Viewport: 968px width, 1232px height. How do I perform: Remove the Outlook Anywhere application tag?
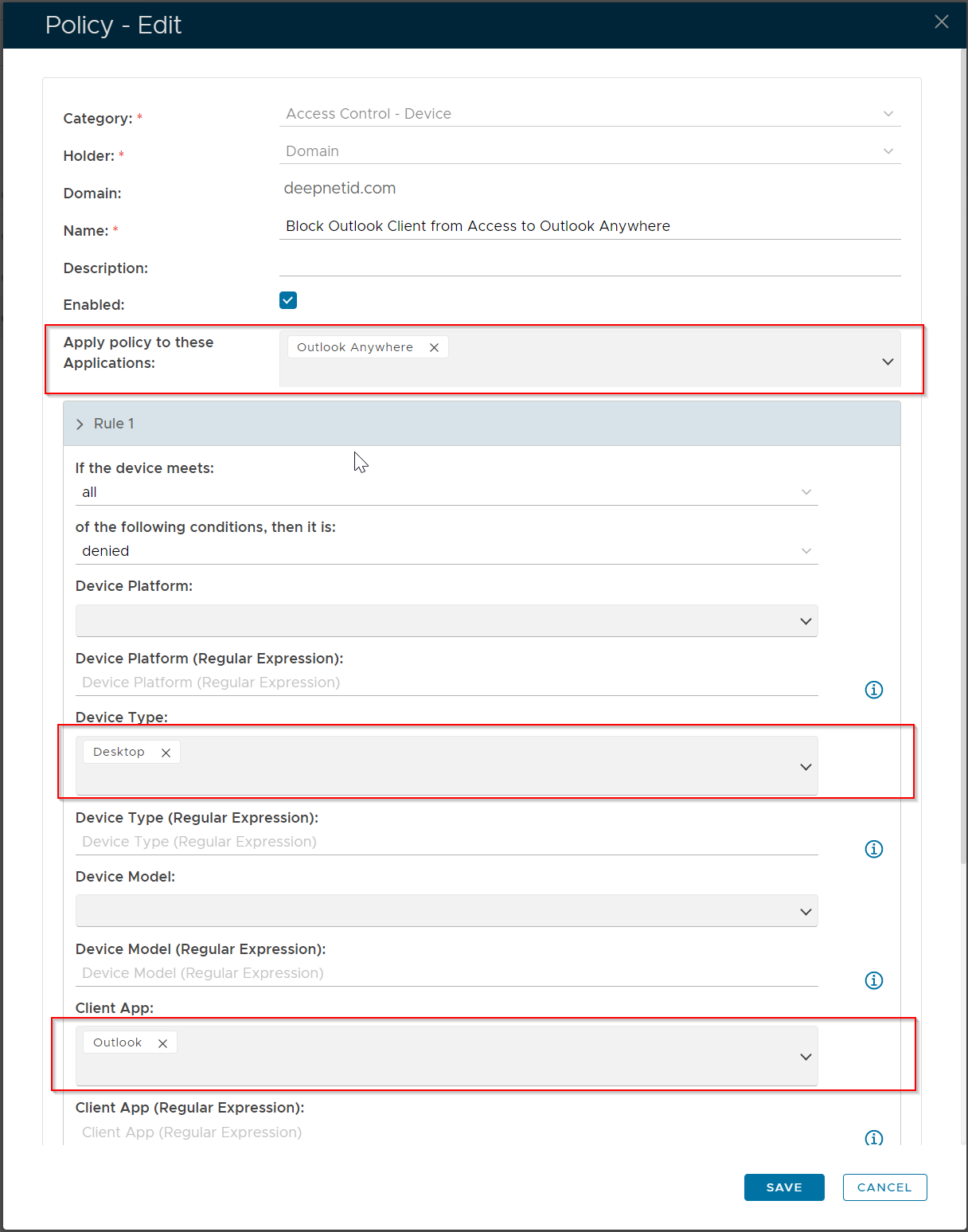(434, 347)
